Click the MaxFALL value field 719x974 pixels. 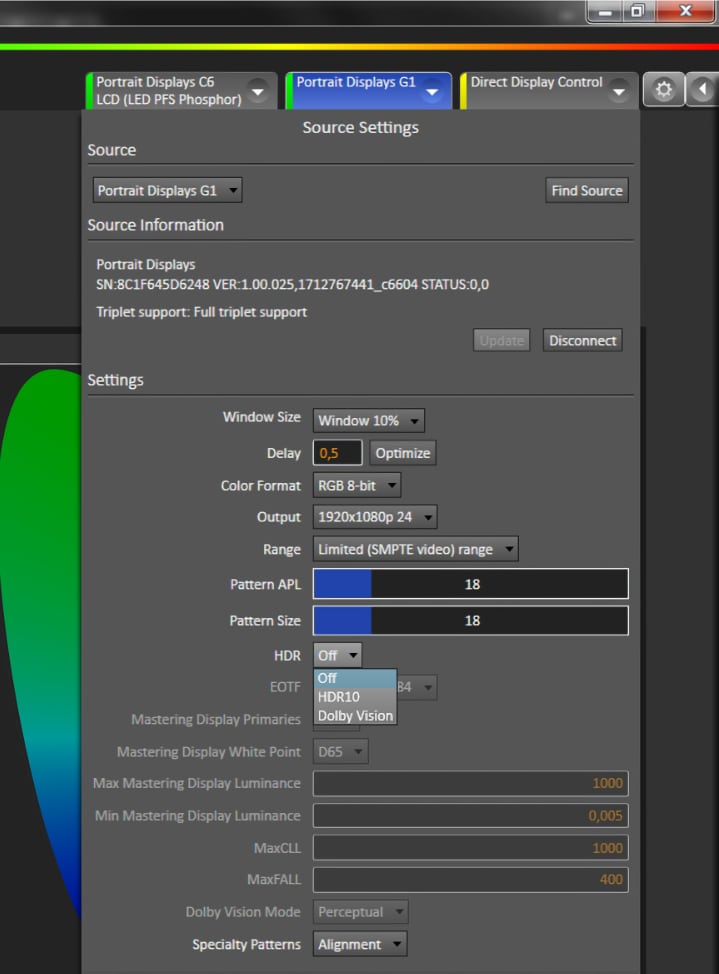point(470,880)
